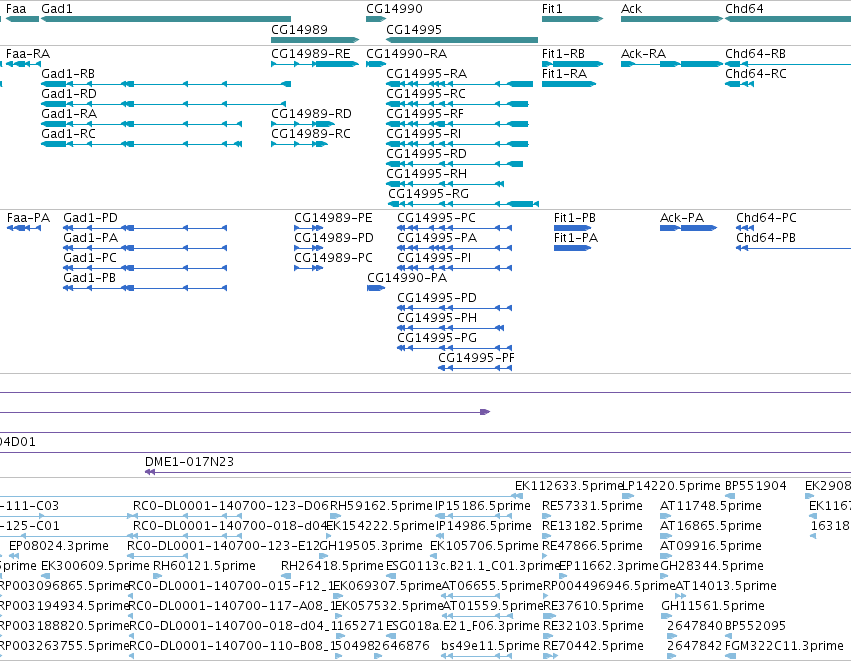Click EST FGM322C11.3prime

tap(784, 646)
